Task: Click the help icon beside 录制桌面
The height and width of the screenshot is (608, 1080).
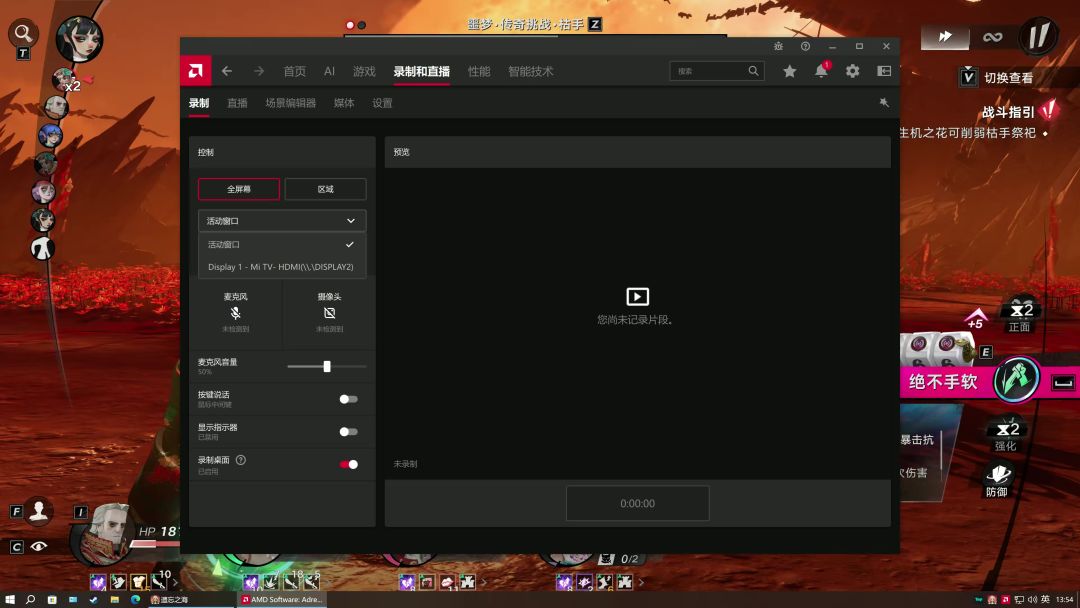Action: (240, 460)
